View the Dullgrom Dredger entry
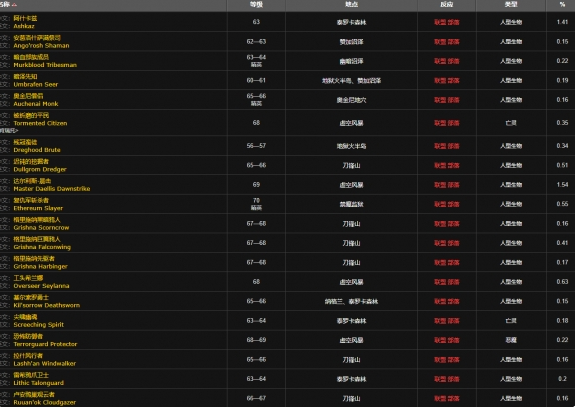 point(40,169)
